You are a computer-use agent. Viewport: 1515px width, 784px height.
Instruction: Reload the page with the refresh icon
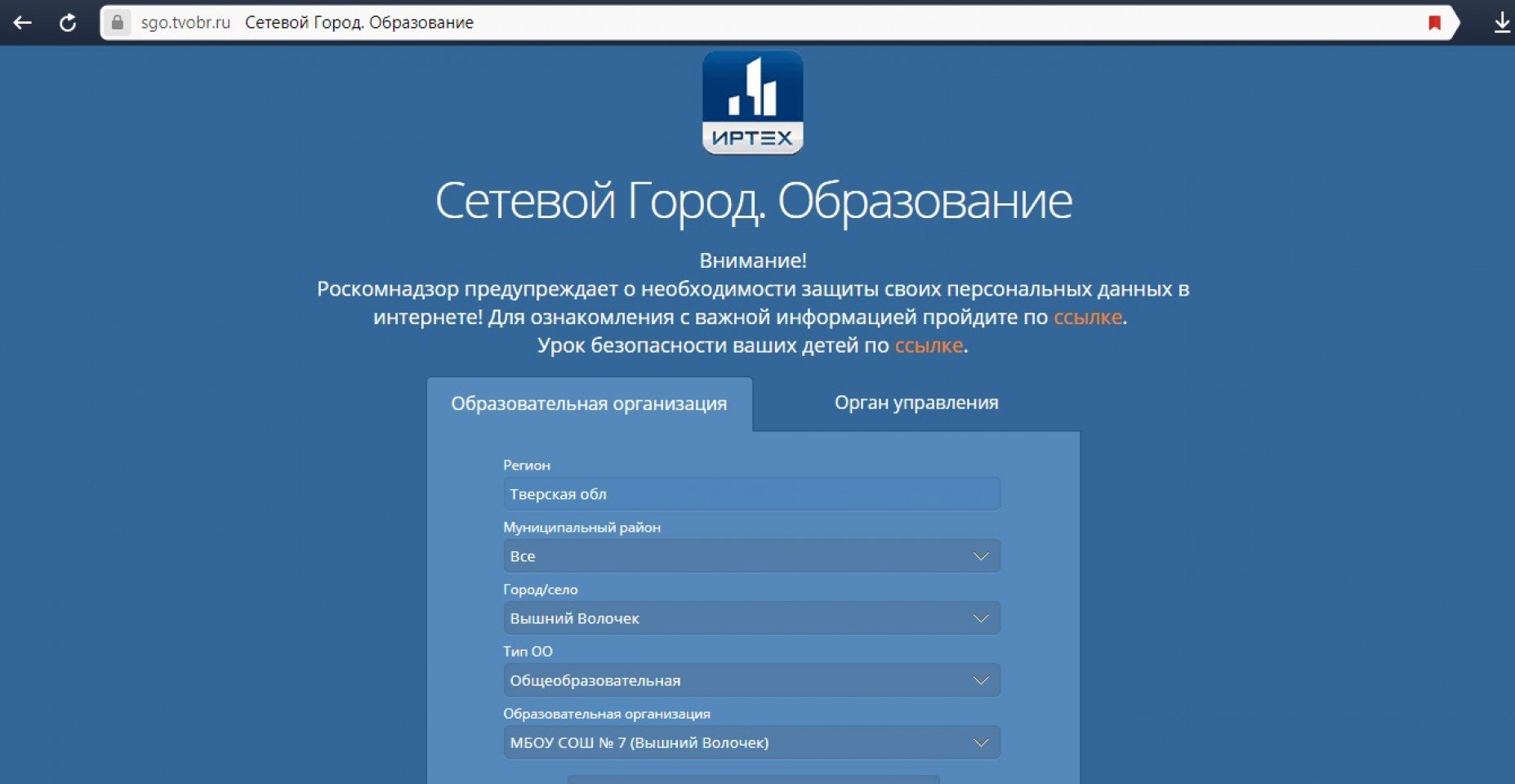(68, 23)
